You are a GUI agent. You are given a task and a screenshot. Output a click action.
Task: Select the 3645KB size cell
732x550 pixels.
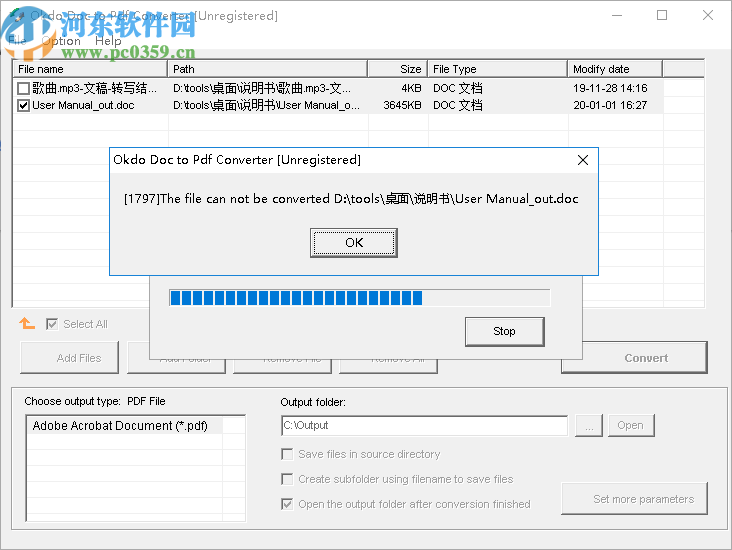402,106
